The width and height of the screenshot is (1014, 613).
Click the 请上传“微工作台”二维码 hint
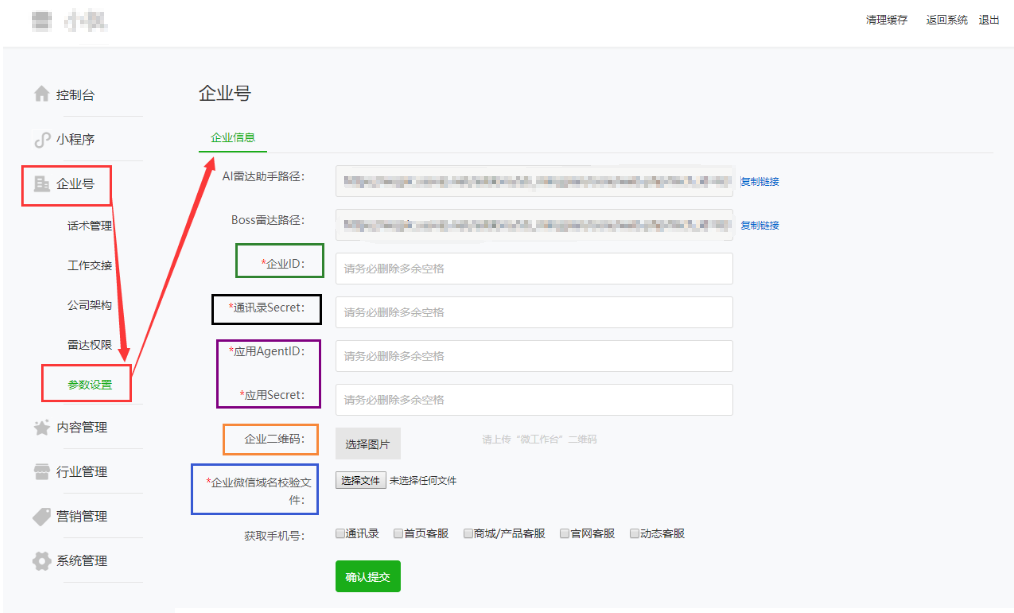[539, 440]
